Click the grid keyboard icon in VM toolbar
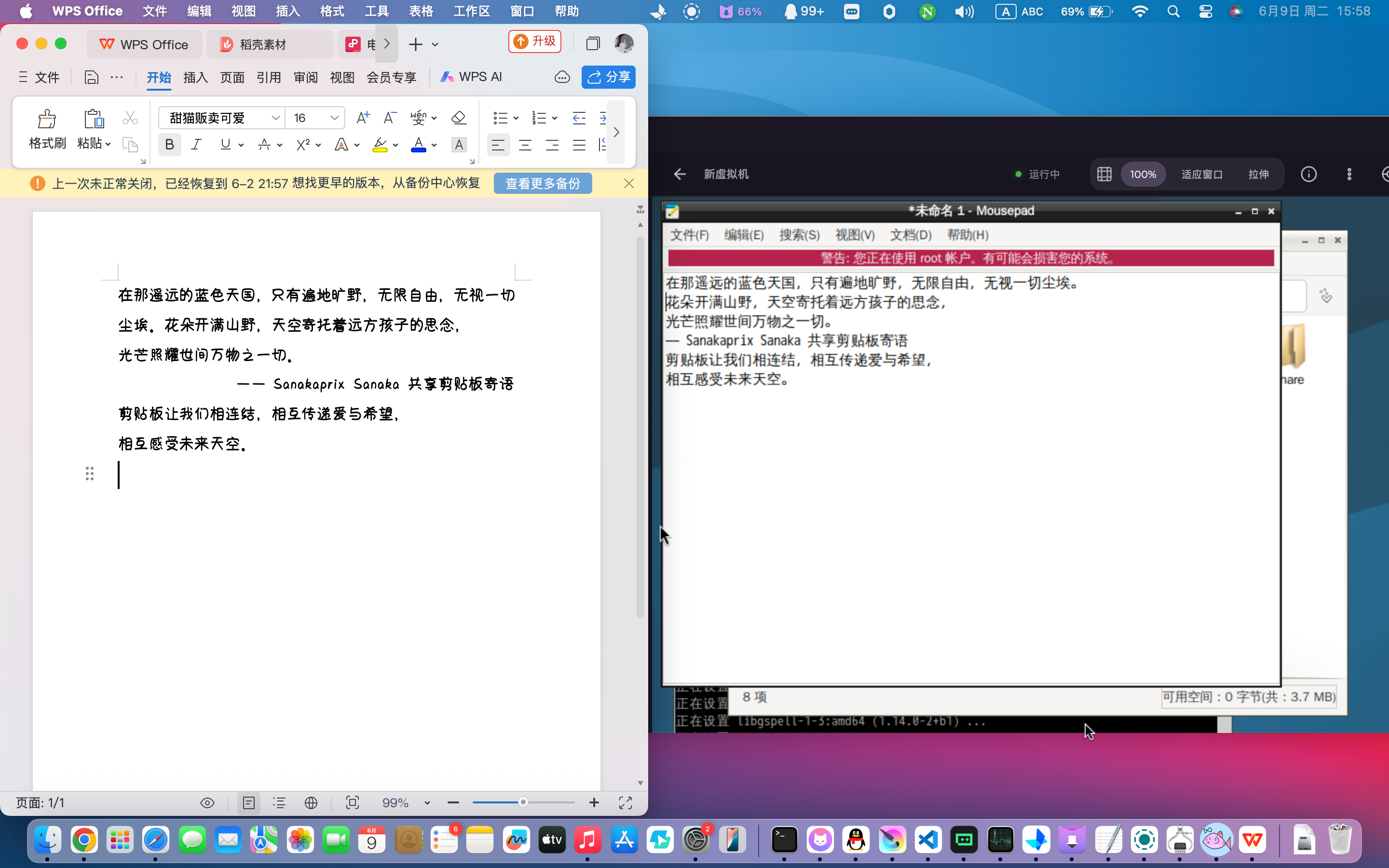The height and width of the screenshot is (868, 1389). 1104,174
